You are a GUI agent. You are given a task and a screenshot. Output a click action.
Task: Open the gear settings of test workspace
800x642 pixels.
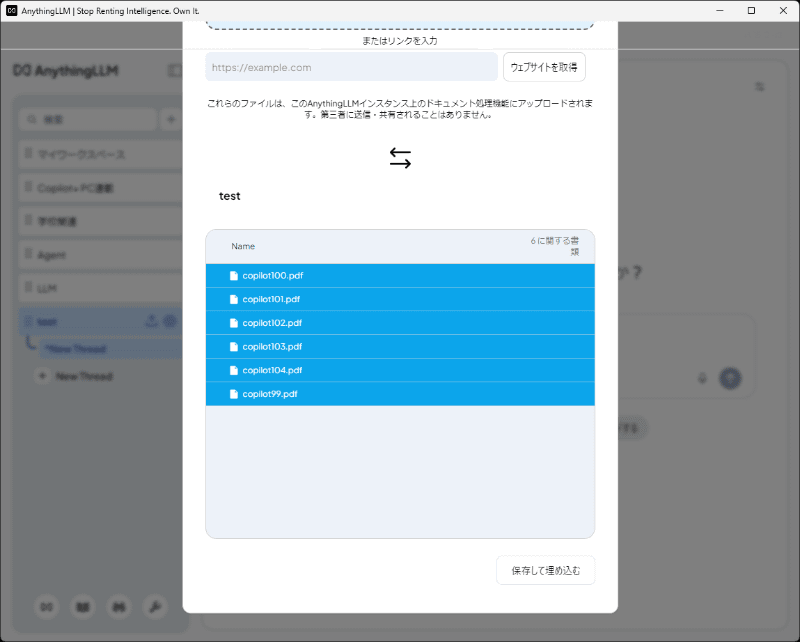point(170,321)
